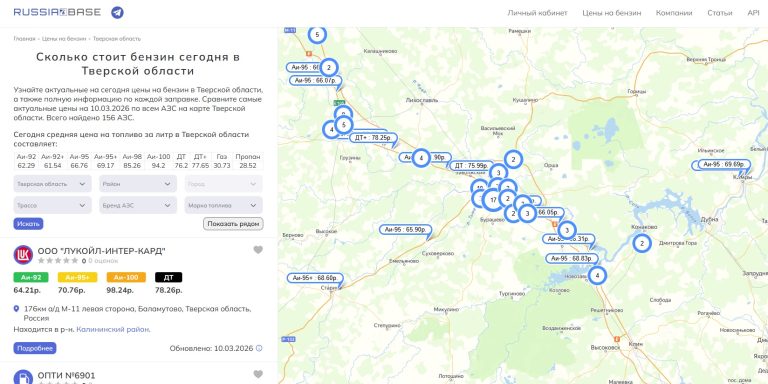Click average Аи-95 price 66.76 cell

click(x=79, y=166)
